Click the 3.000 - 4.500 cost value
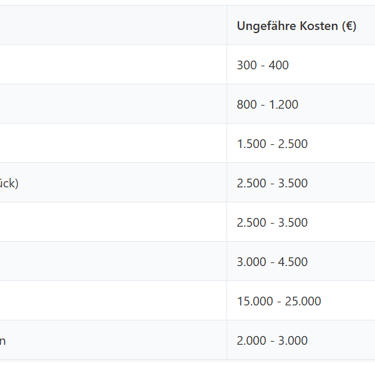Viewport: 375px width, 366px height. (x=272, y=262)
